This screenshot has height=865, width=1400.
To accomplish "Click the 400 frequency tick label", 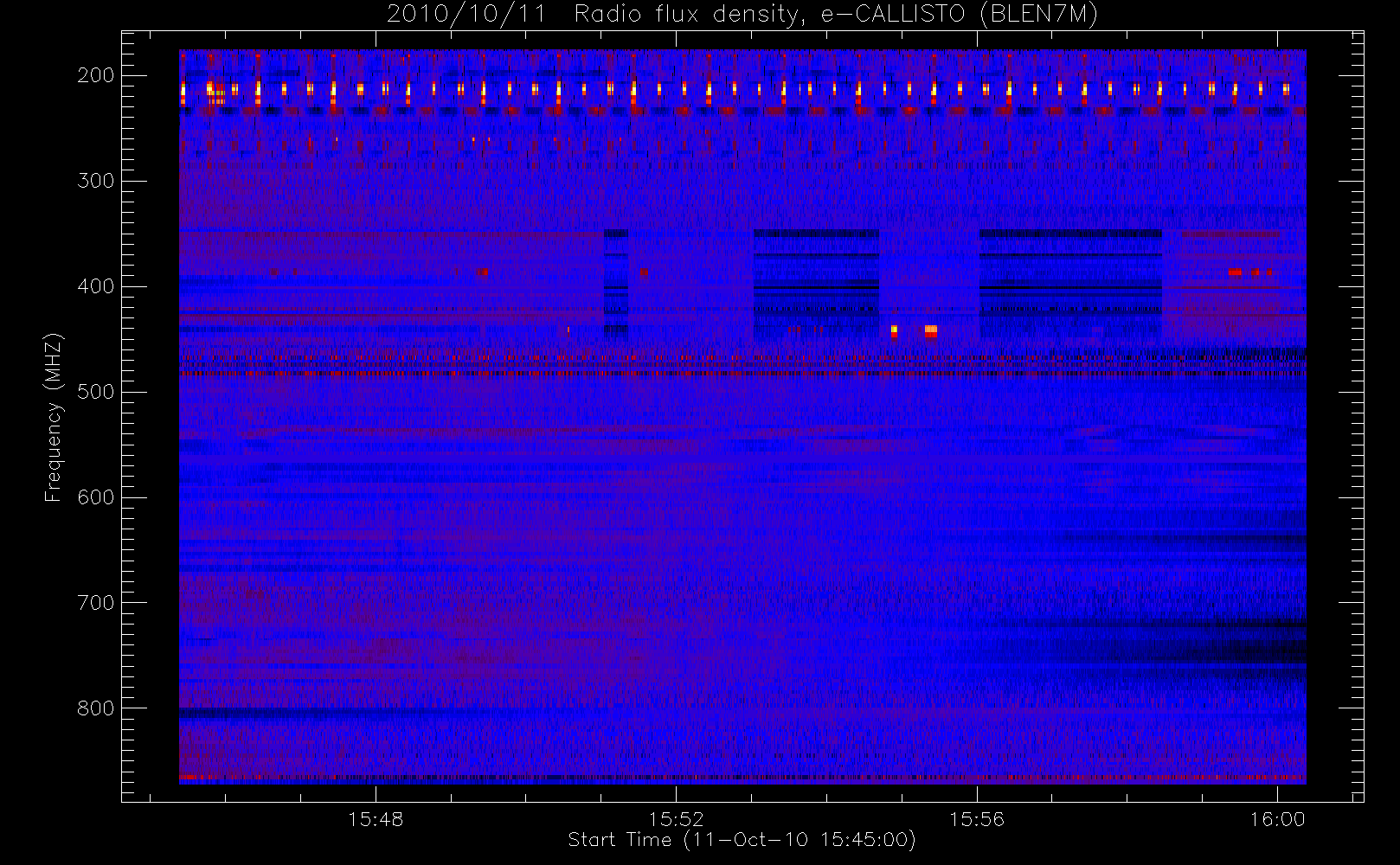I will pyautogui.click(x=96, y=286).
